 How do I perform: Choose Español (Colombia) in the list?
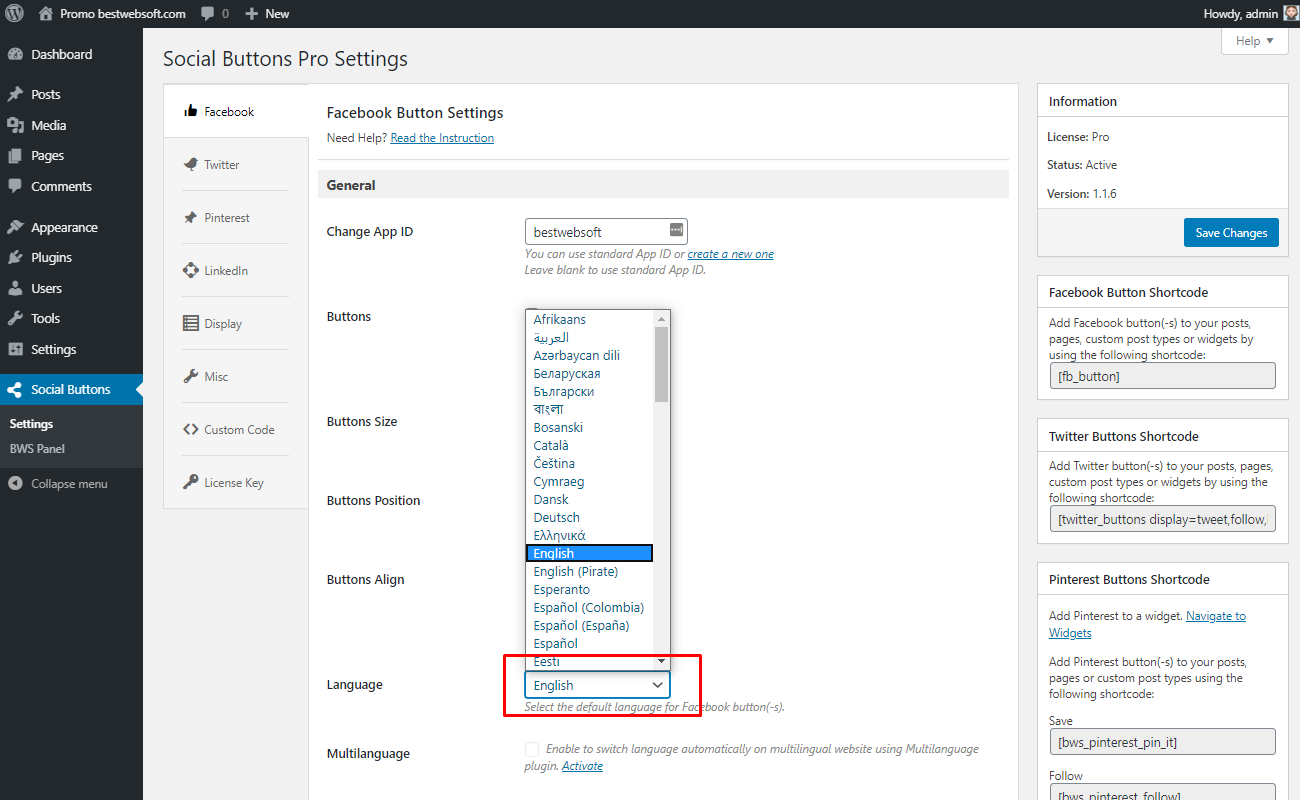(590, 608)
